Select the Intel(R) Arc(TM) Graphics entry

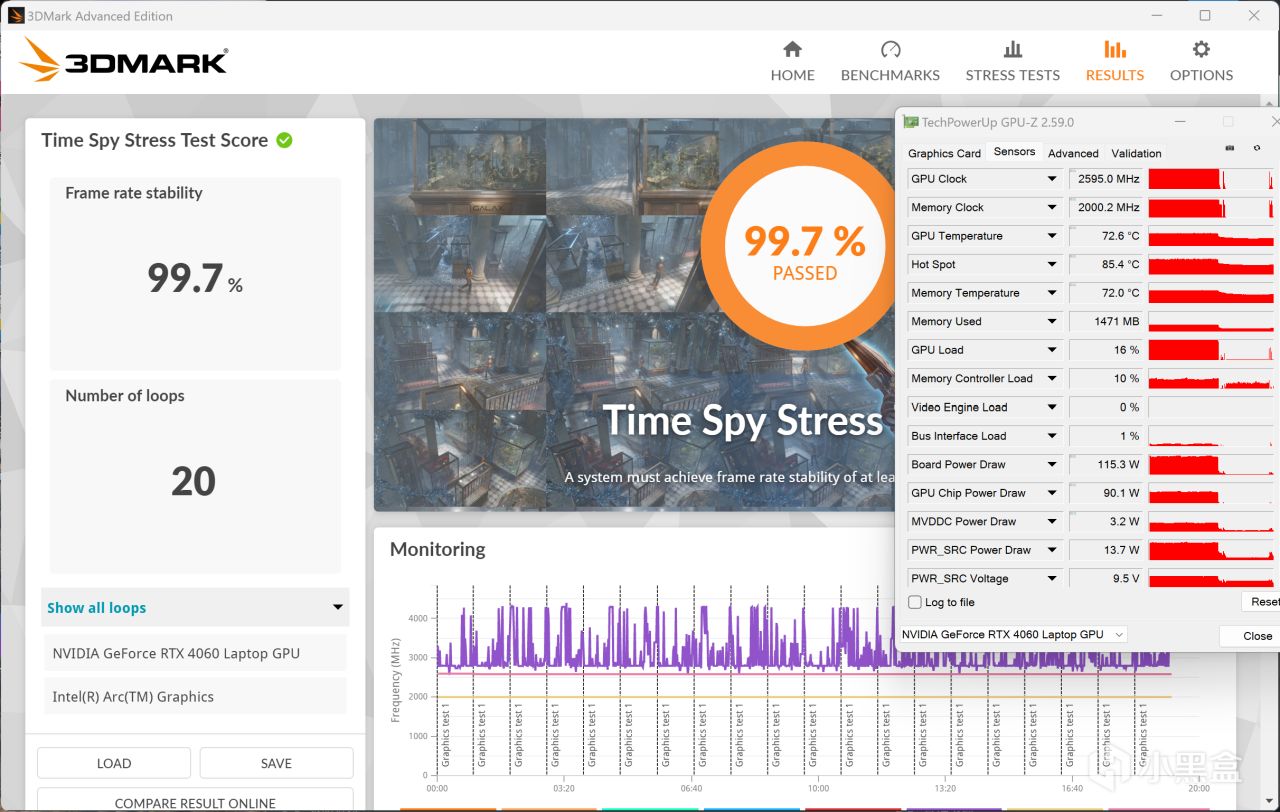195,696
